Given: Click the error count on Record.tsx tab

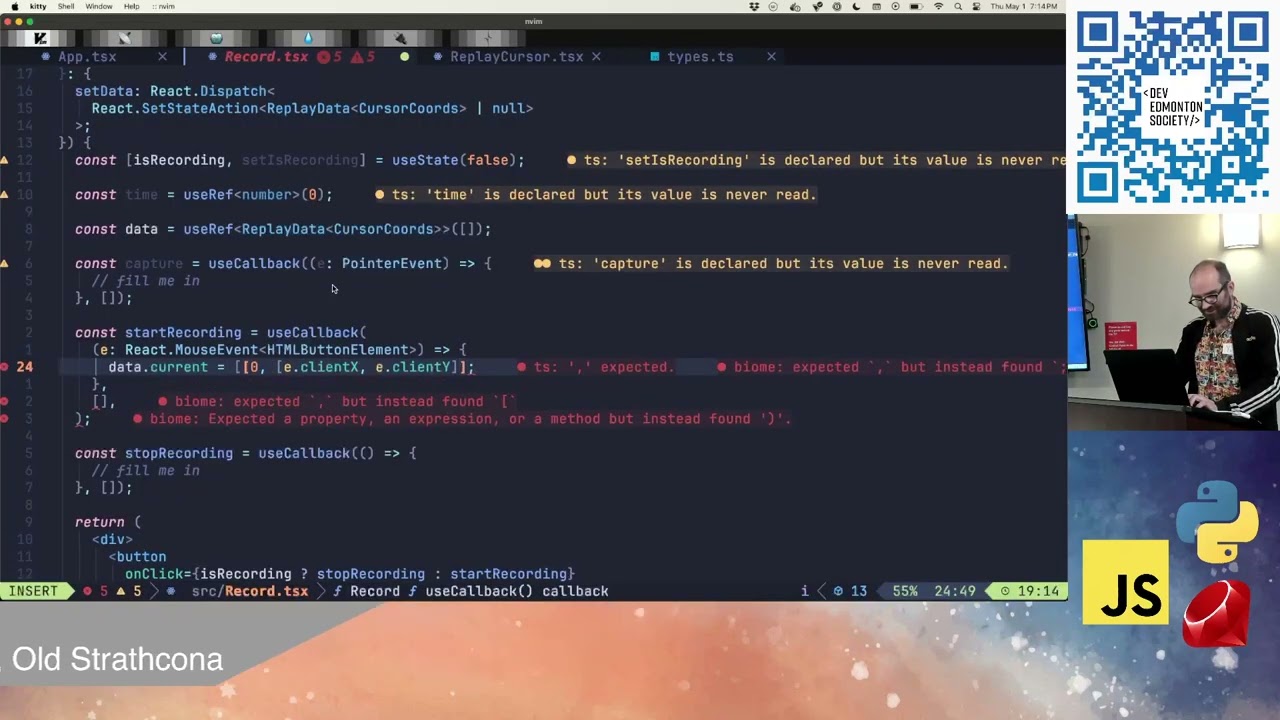Looking at the screenshot, I should [330, 57].
